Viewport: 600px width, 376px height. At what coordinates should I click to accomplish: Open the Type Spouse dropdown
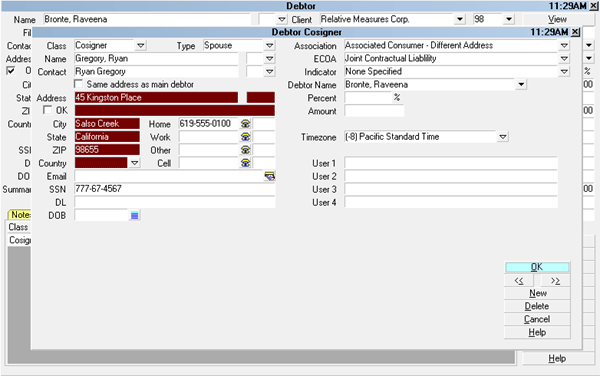pos(269,46)
